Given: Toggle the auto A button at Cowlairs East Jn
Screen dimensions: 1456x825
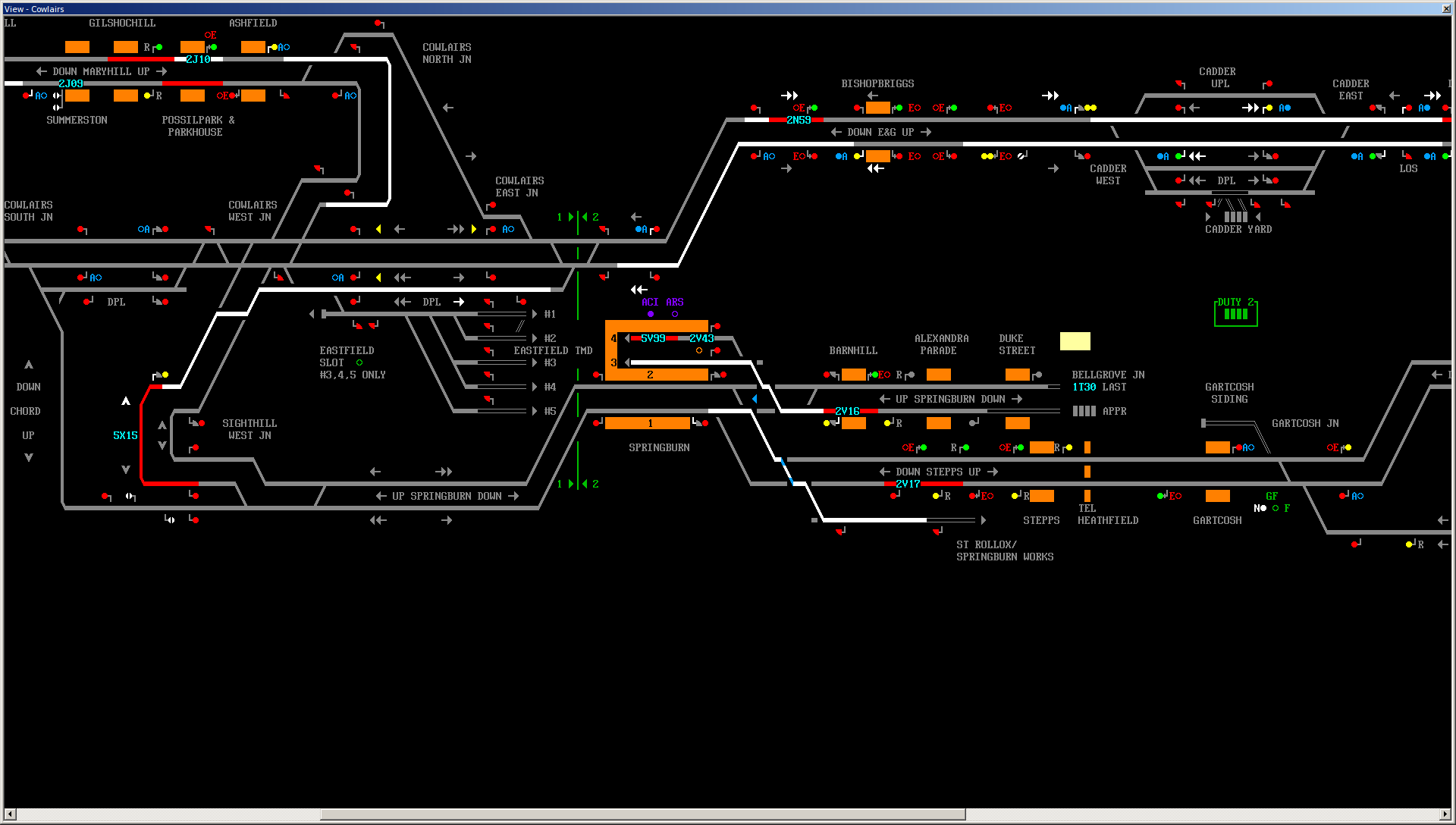Looking at the screenshot, I should pyautogui.click(x=508, y=229).
